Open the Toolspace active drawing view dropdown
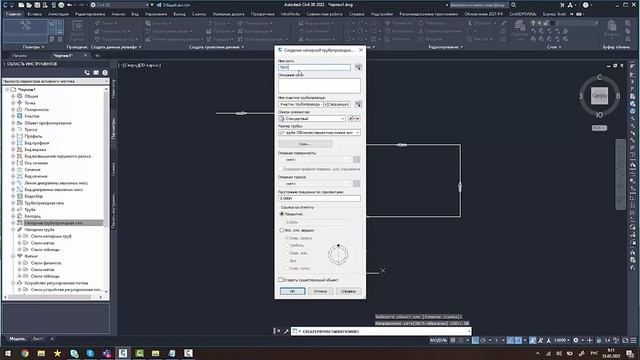The height and width of the screenshot is (360, 640). 56,81
